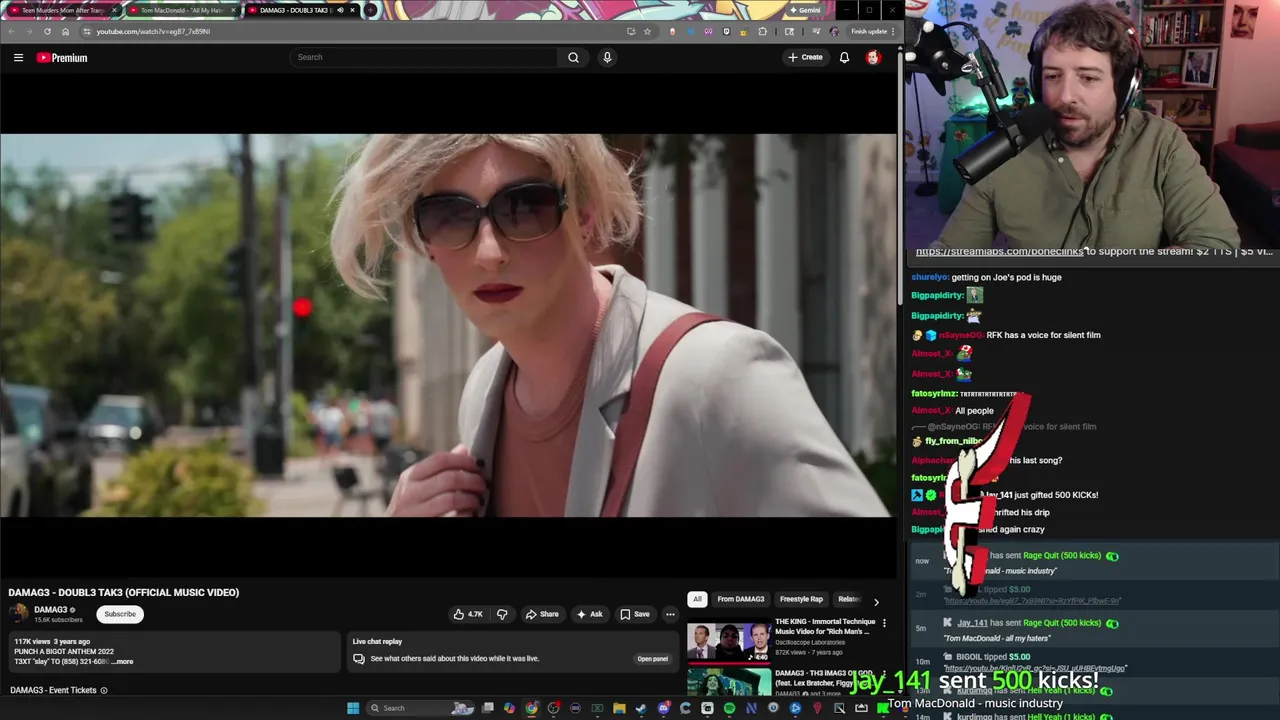
Task: Select the All filter chip
Action: click(x=697, y=599)
